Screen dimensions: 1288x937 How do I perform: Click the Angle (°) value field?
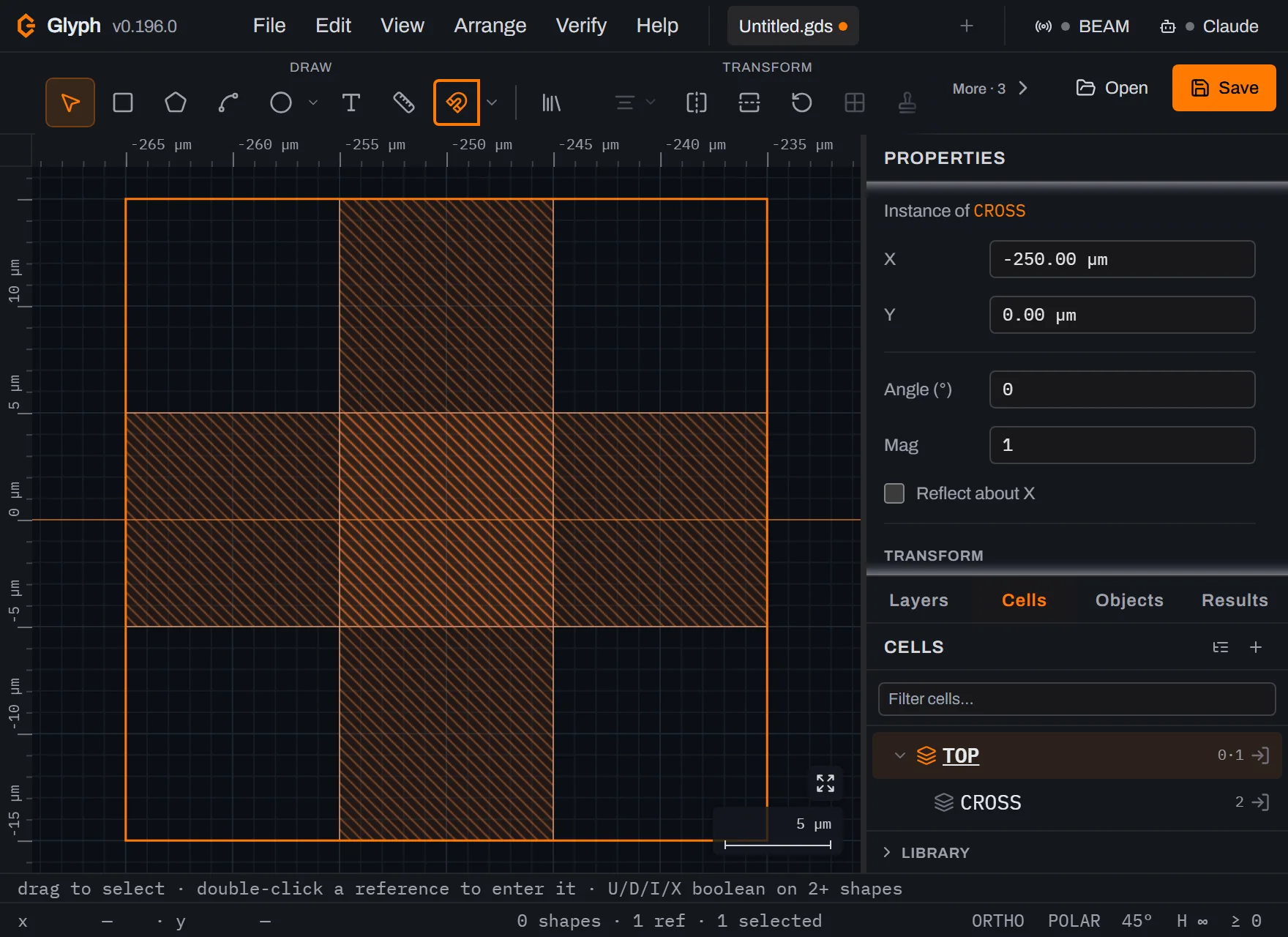click(x=1122, y=389)
